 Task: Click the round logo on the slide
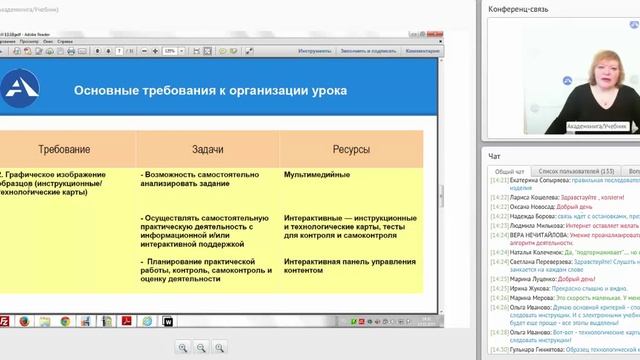tap(20, 88)
